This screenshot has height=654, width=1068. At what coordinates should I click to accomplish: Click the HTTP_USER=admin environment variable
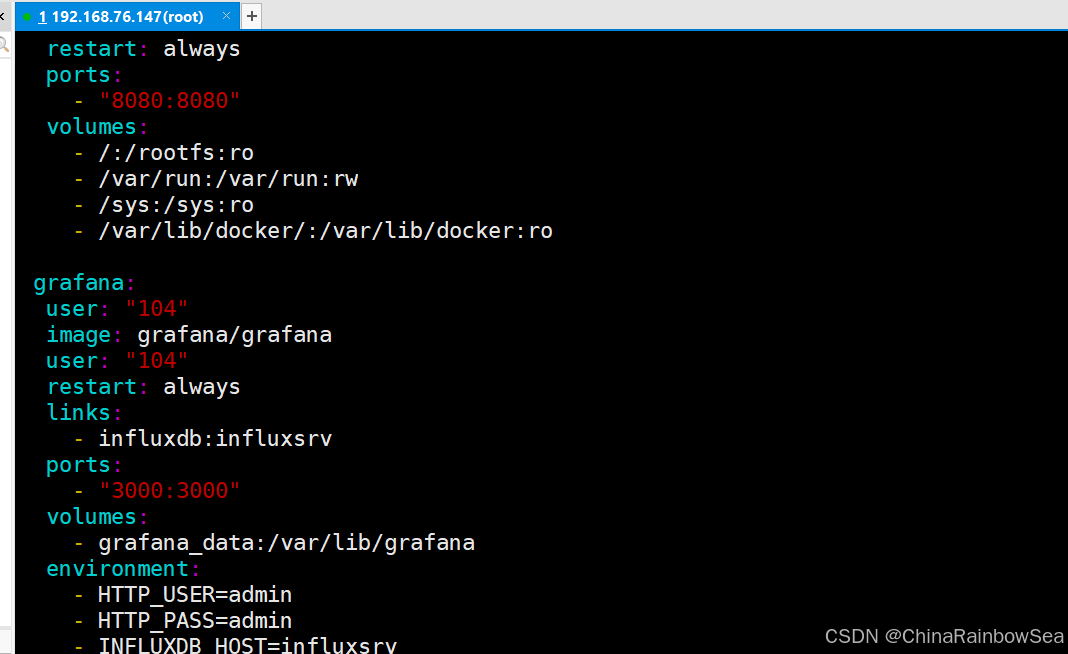(x=194, y=594)
